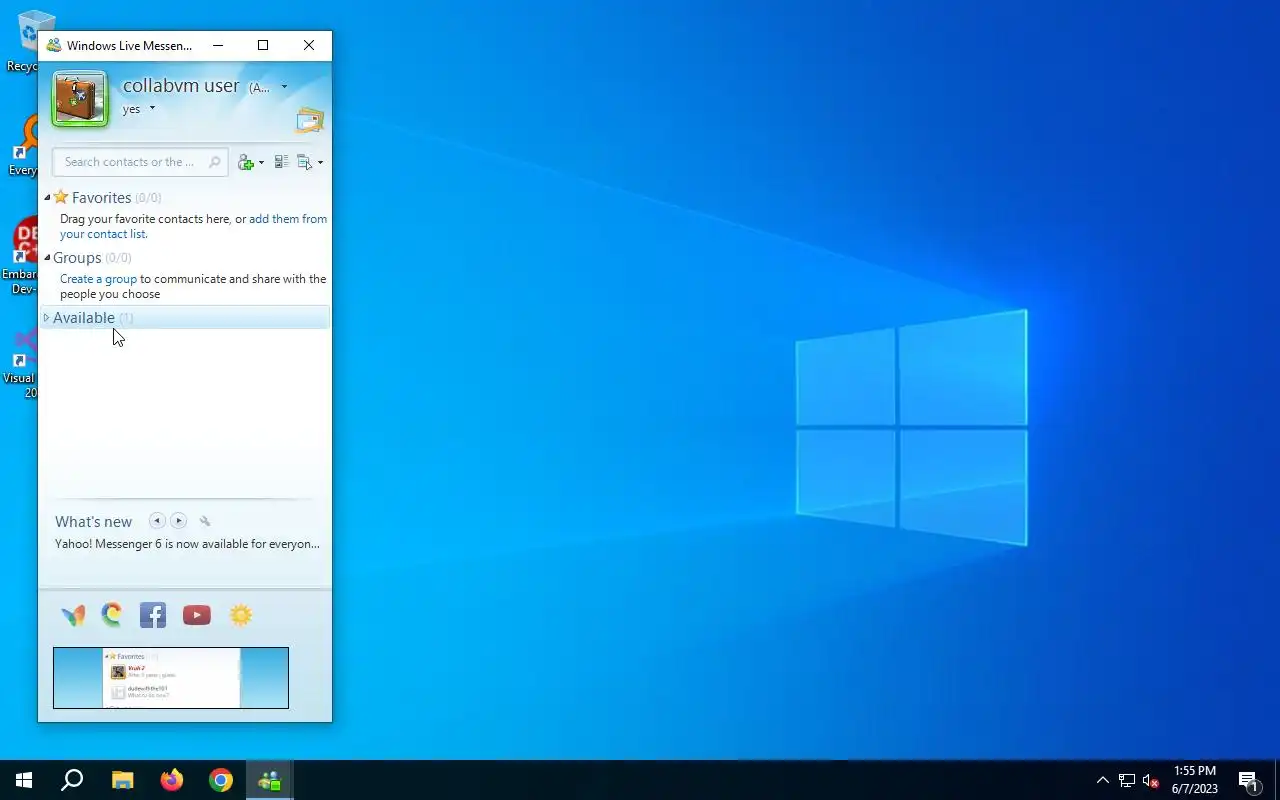Open the email inbox envelope icon

pyautogui.click(x=310, y=121)
